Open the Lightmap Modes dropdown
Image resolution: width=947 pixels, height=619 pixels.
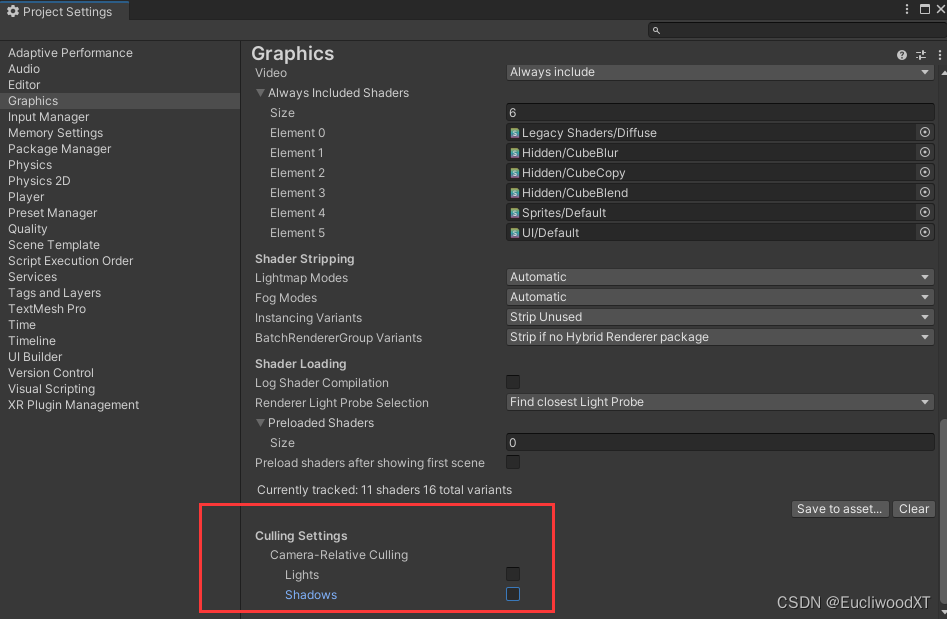click(720, 277)
